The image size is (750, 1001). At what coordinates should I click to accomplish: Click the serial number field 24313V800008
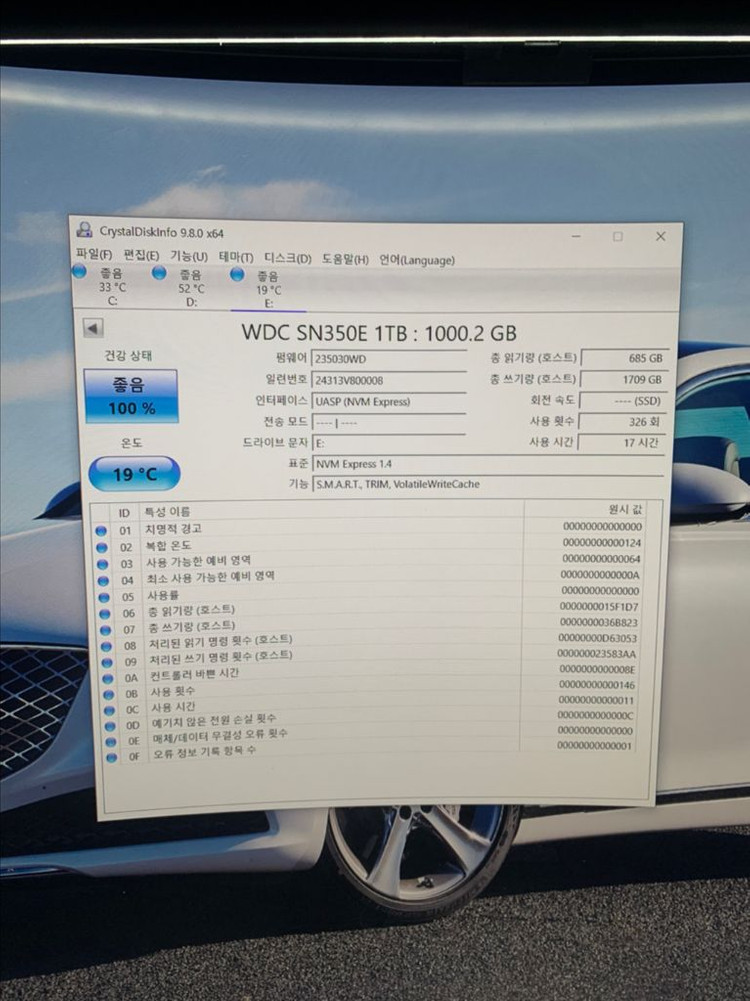point(389,380)
